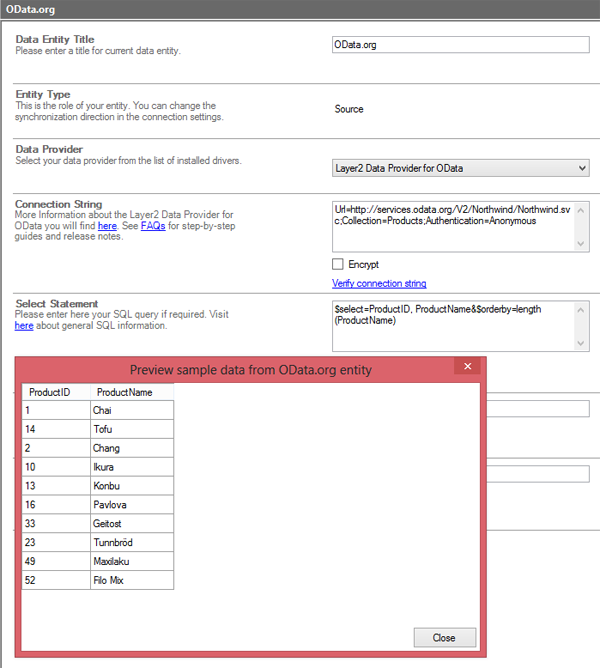Click the Verify connection string link
Image resolution: width=600 pixels, height=668 pixels.
point(379,284)
